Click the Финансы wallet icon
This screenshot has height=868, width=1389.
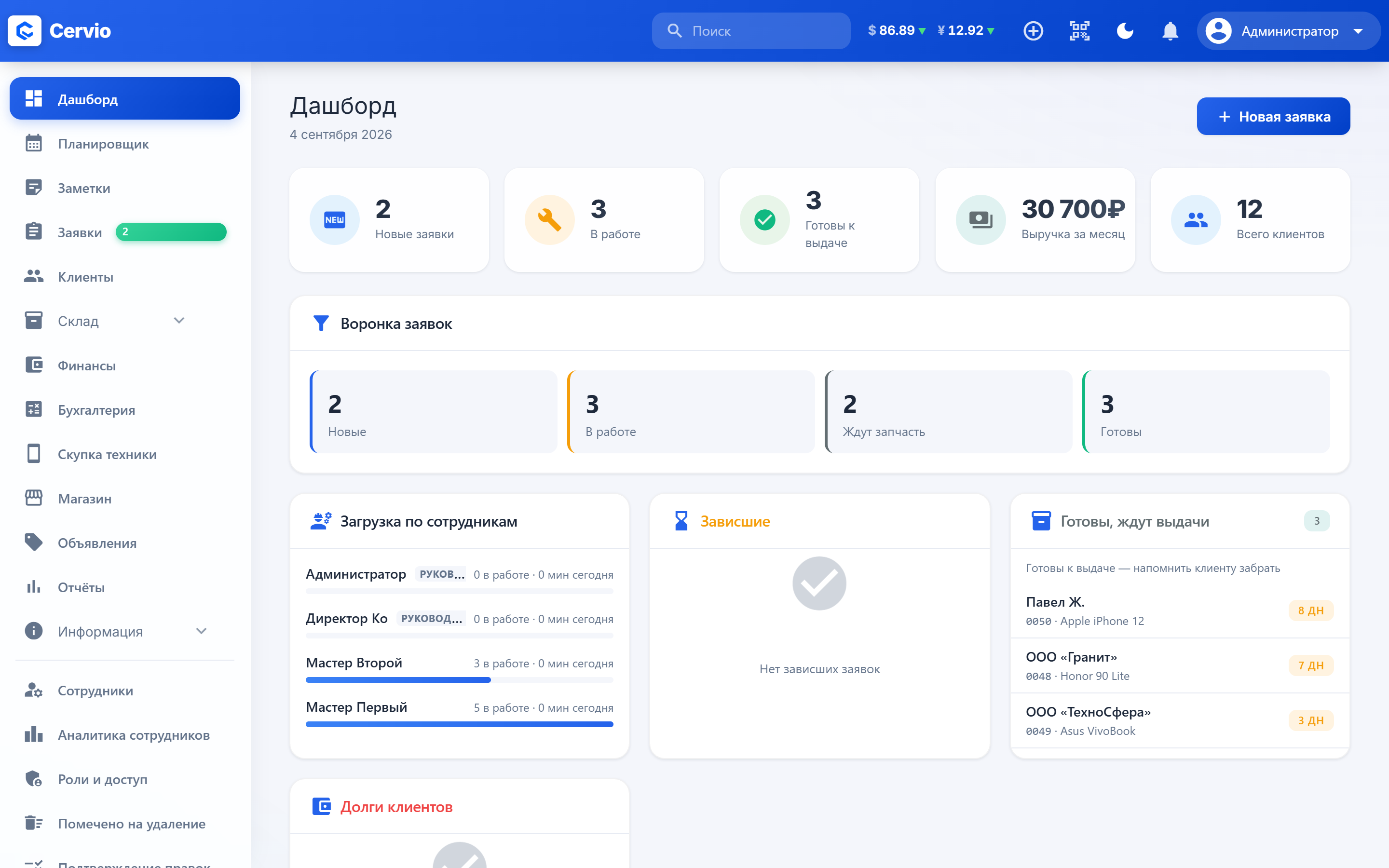coord(34,365)
